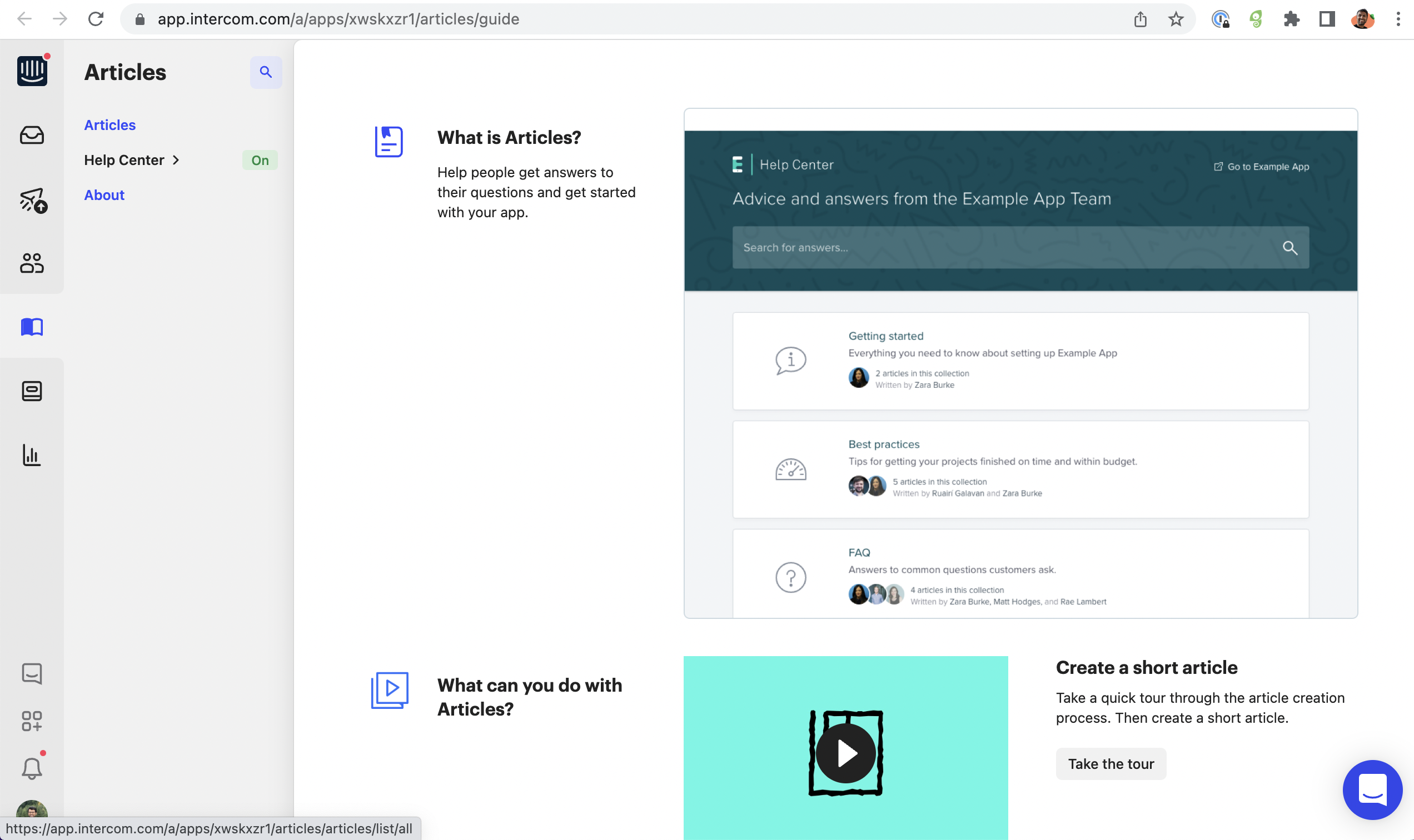Open the Intercom logo home icon
The height and width of the screenshot is (840, 1414).
point(32,71)
